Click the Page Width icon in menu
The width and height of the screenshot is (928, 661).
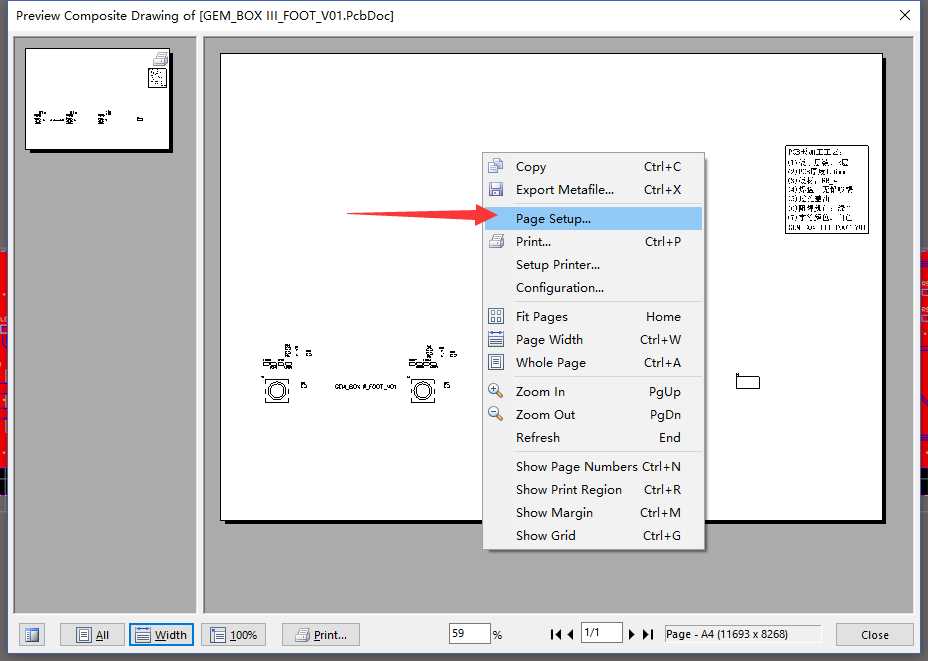tap(495, 340)
